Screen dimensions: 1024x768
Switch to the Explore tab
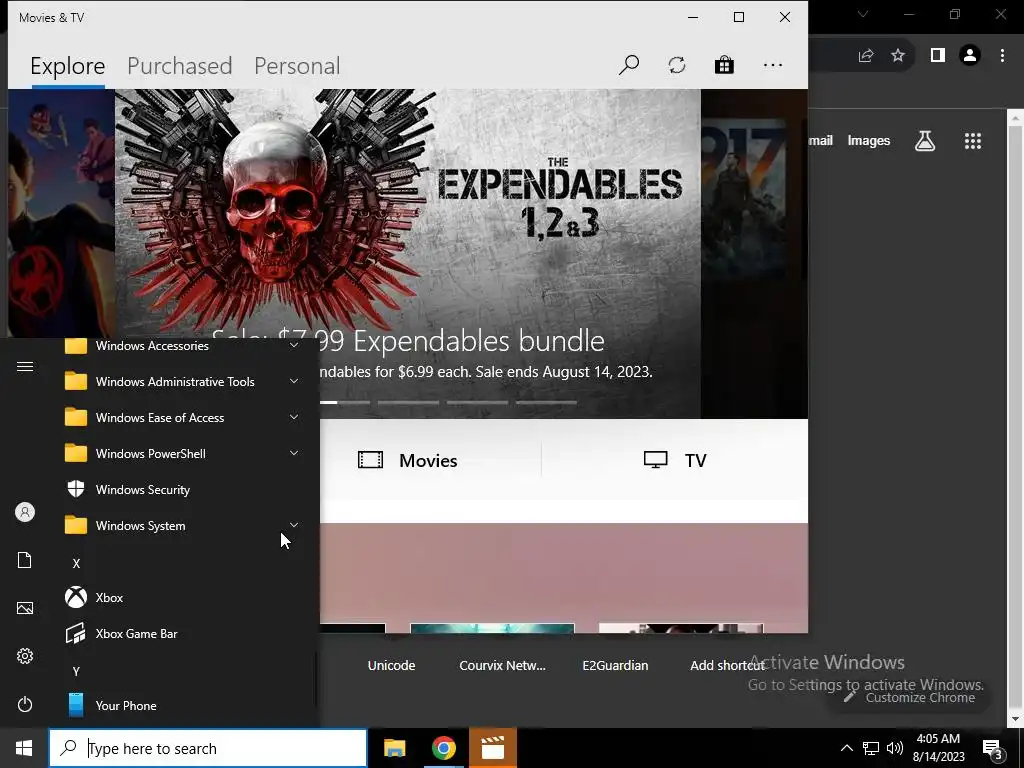point(67,66)
